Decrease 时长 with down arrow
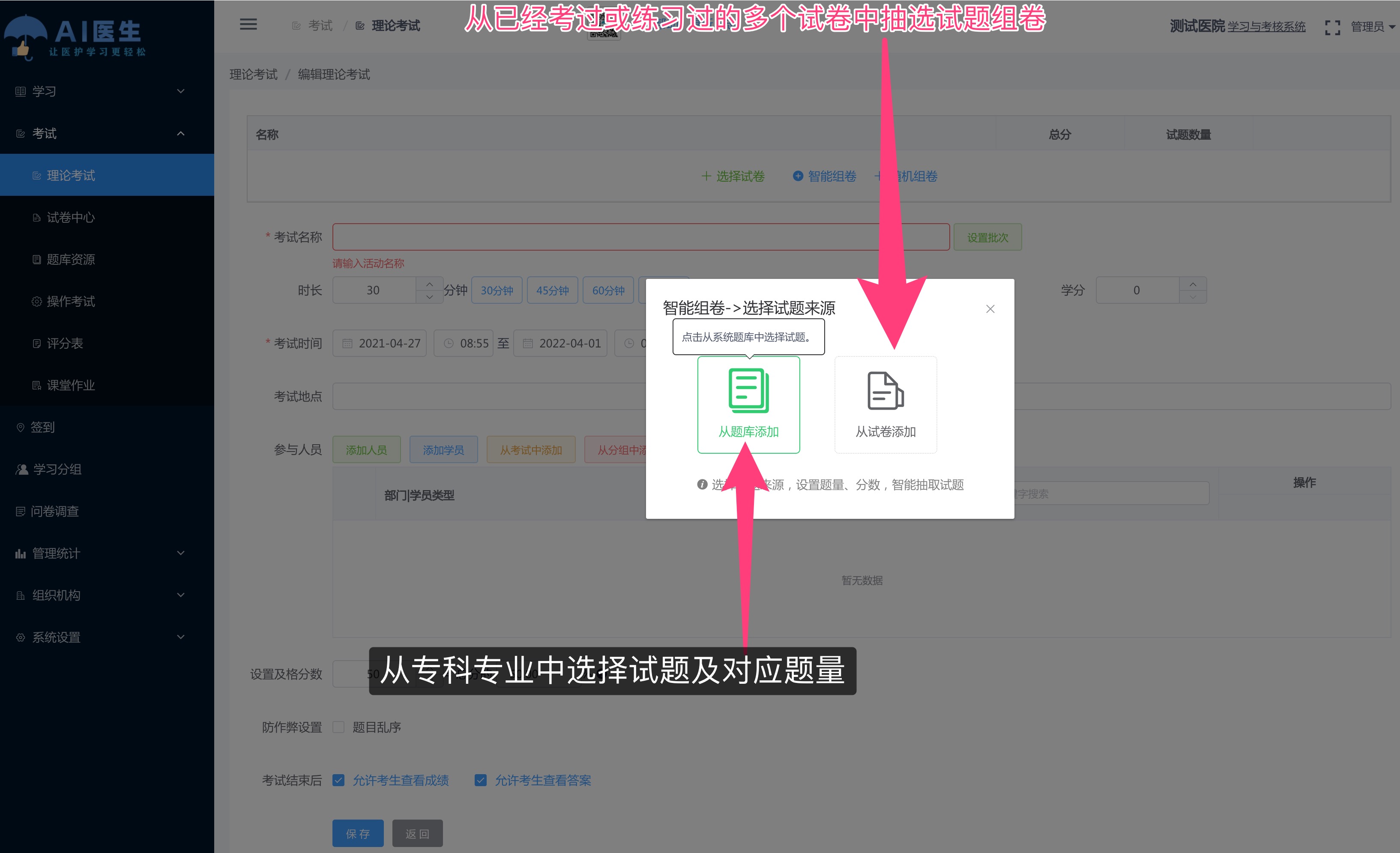 click(430, 296)
